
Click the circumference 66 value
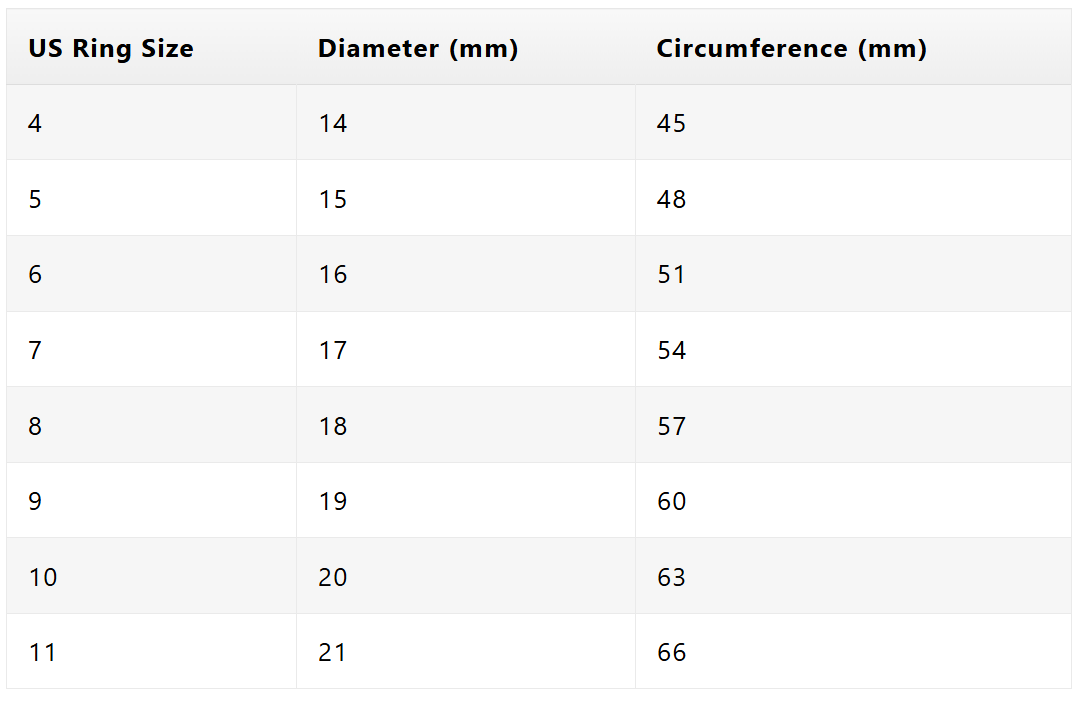[671, 652]
